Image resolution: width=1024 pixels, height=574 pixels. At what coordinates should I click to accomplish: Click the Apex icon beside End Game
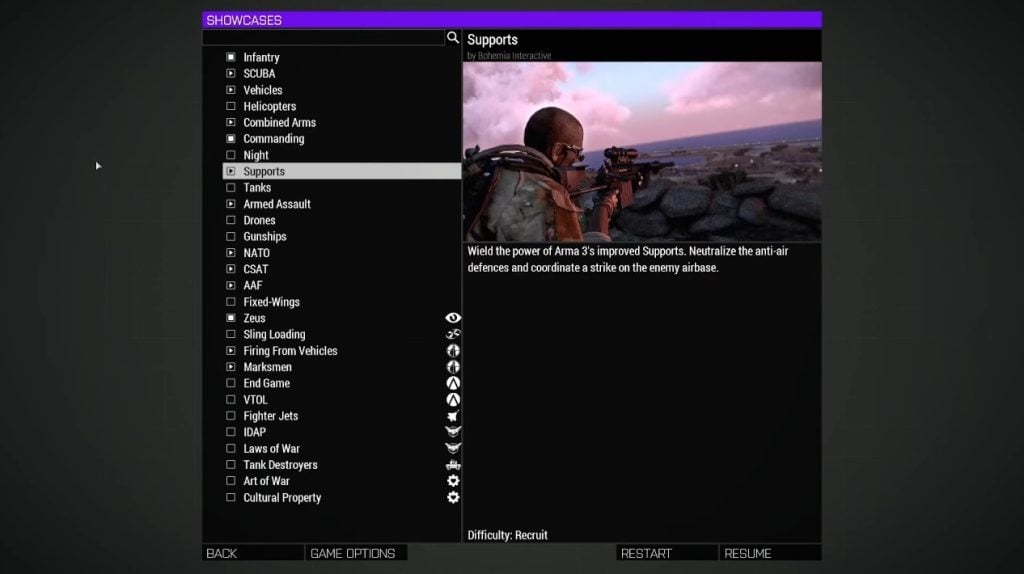[453, 383]
